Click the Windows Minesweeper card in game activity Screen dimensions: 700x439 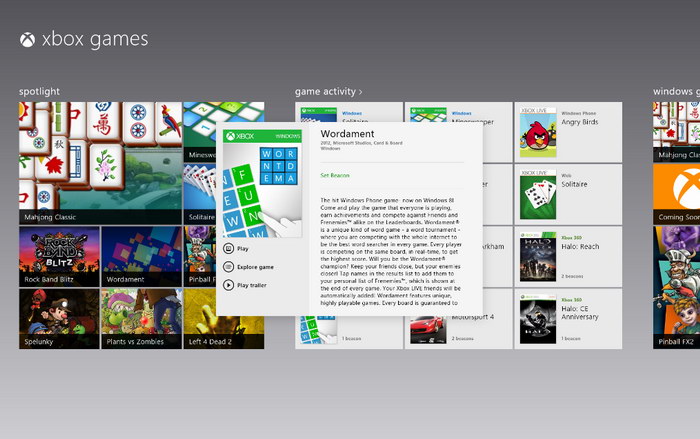tap(458, 112)
